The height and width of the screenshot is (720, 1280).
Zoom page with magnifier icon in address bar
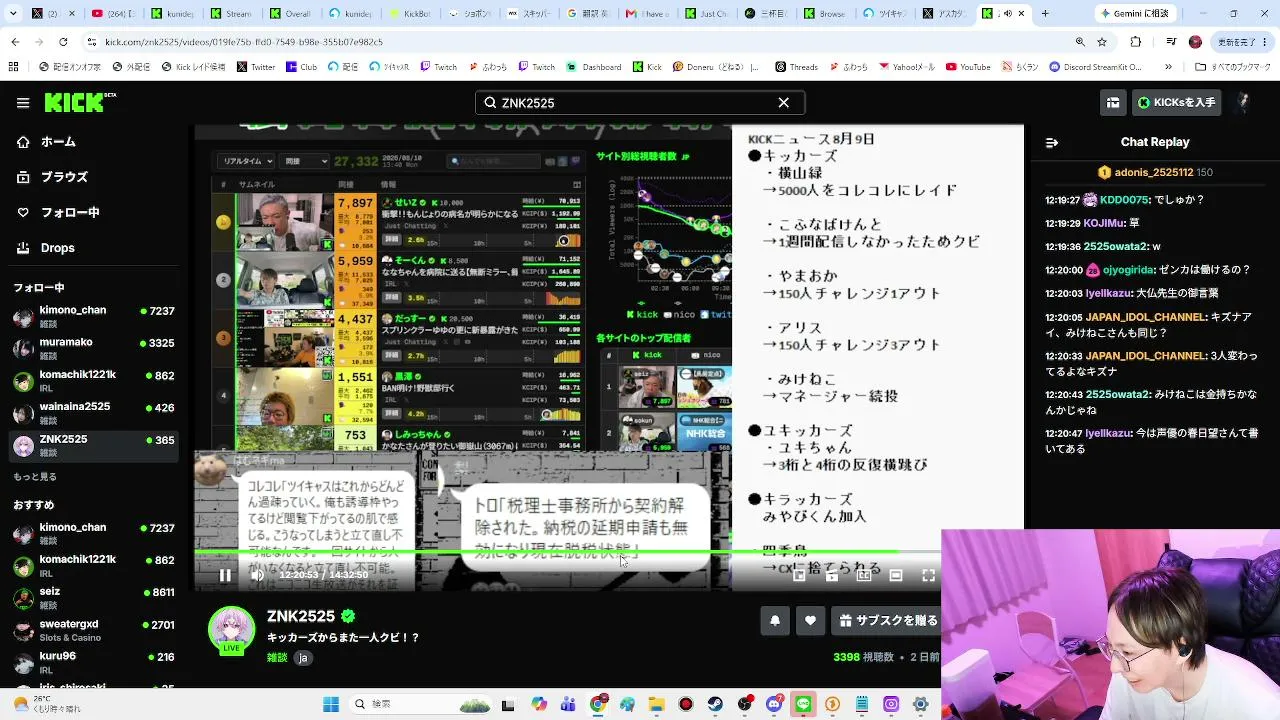coord(1080,42)
